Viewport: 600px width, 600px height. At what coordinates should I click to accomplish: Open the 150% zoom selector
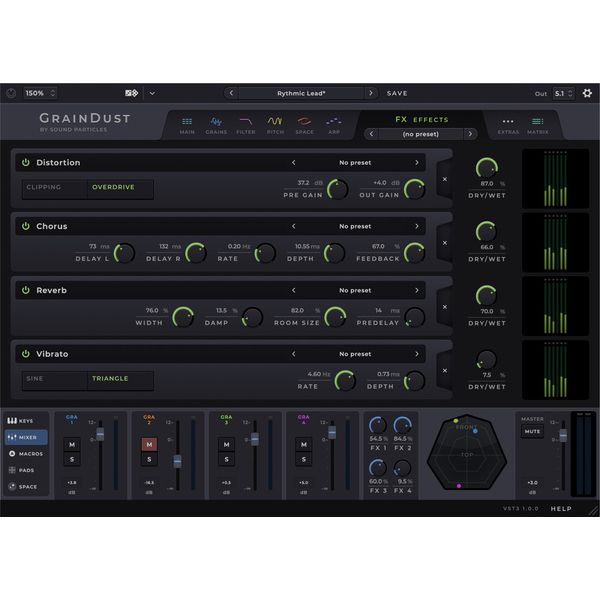pos(40,93)
